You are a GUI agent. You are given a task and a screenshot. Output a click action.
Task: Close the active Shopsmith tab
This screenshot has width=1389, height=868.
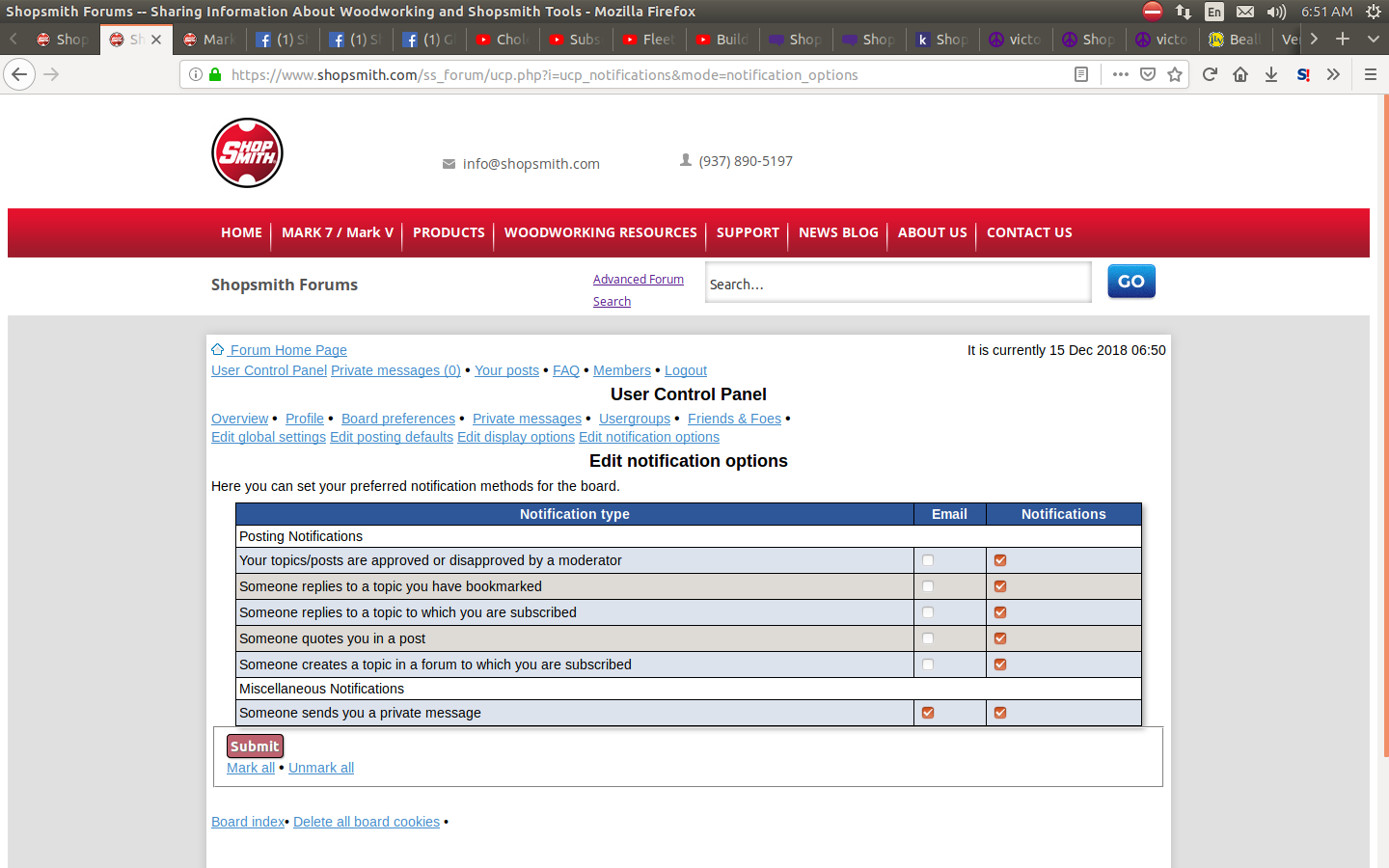156,40
